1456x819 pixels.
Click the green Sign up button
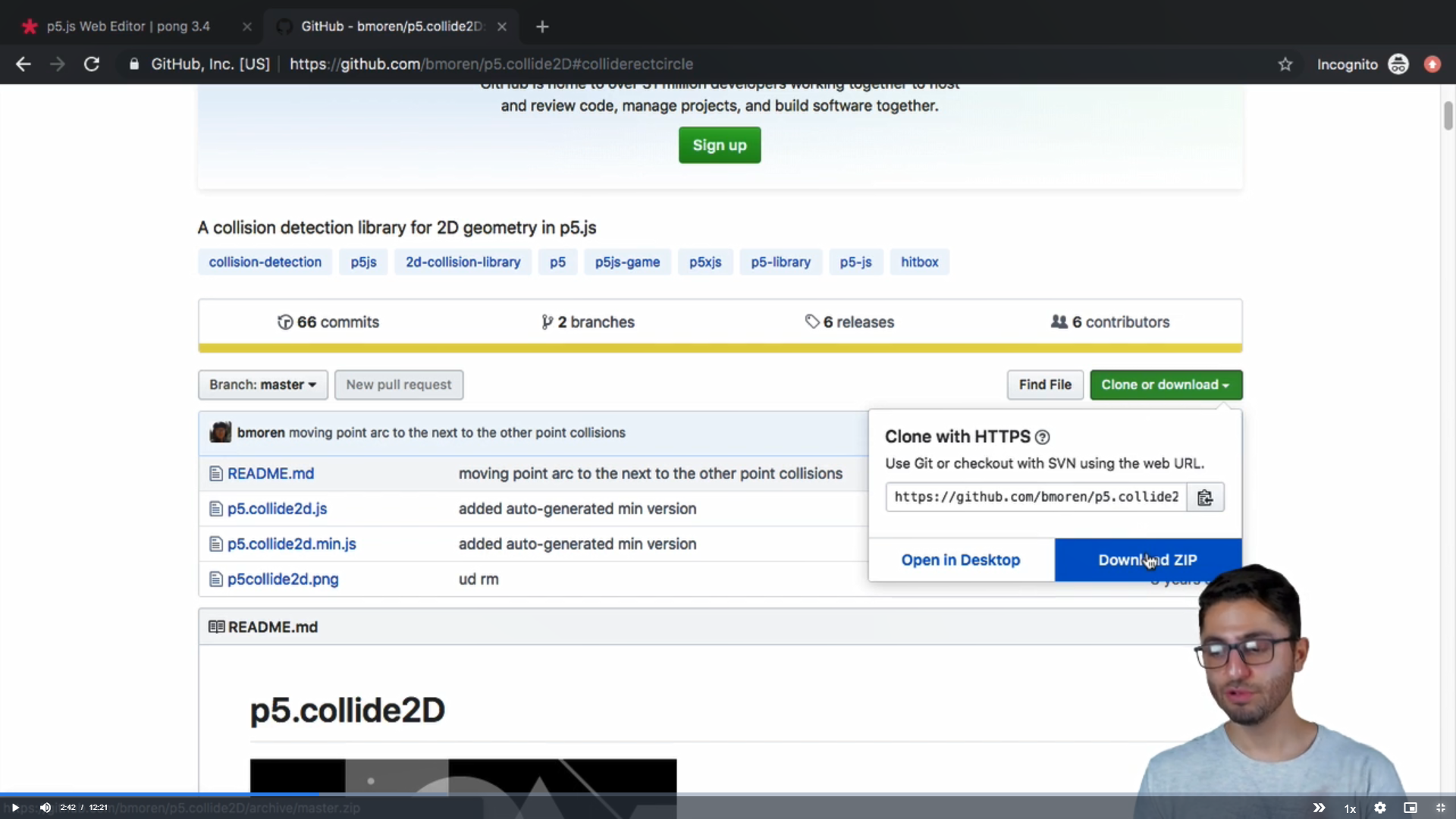pos(720,145)
